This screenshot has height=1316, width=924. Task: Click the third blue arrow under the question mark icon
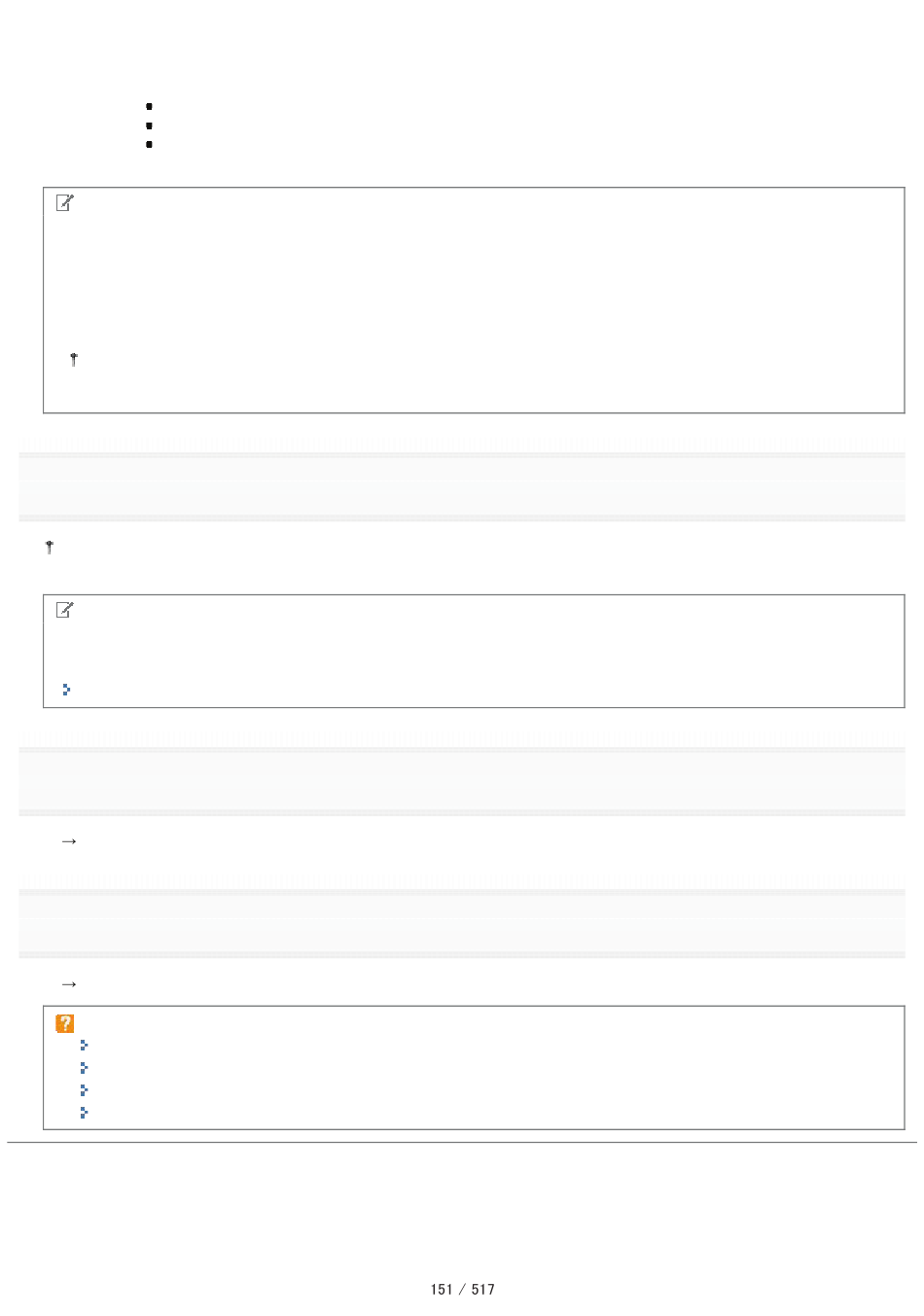click(x=85, y=1090)
